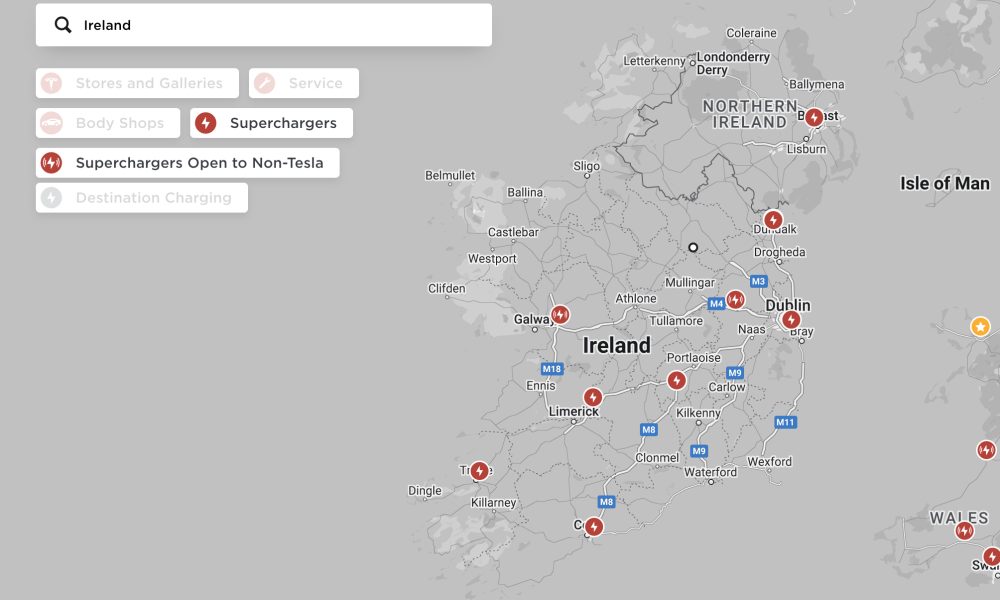Toggle the Service filter
This screenshot has width=1000, height=600.
(x=304, y=83)
